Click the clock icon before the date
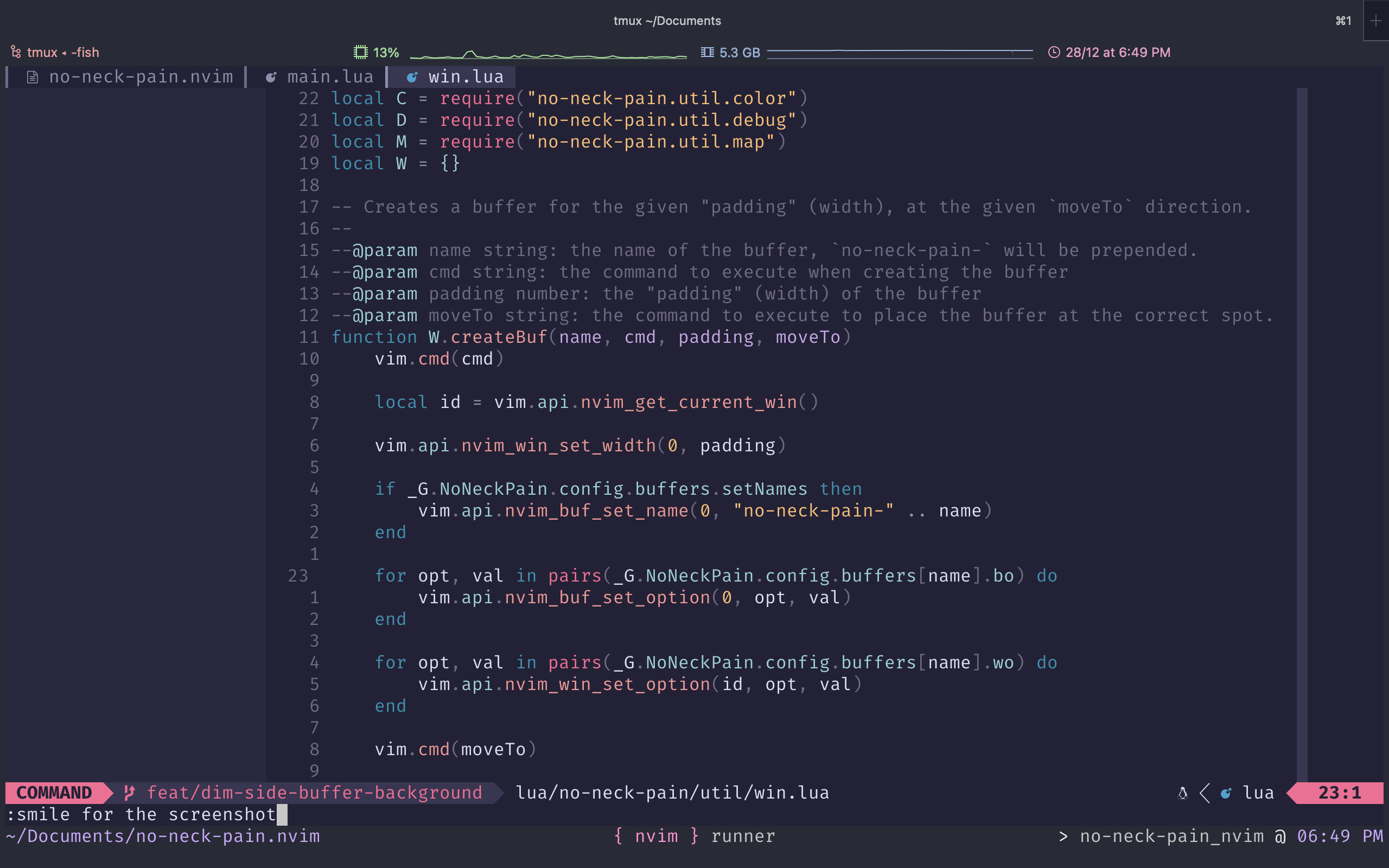Image resolution: width=1389 pixels, height=868 pixels. tap(1055, 52)
